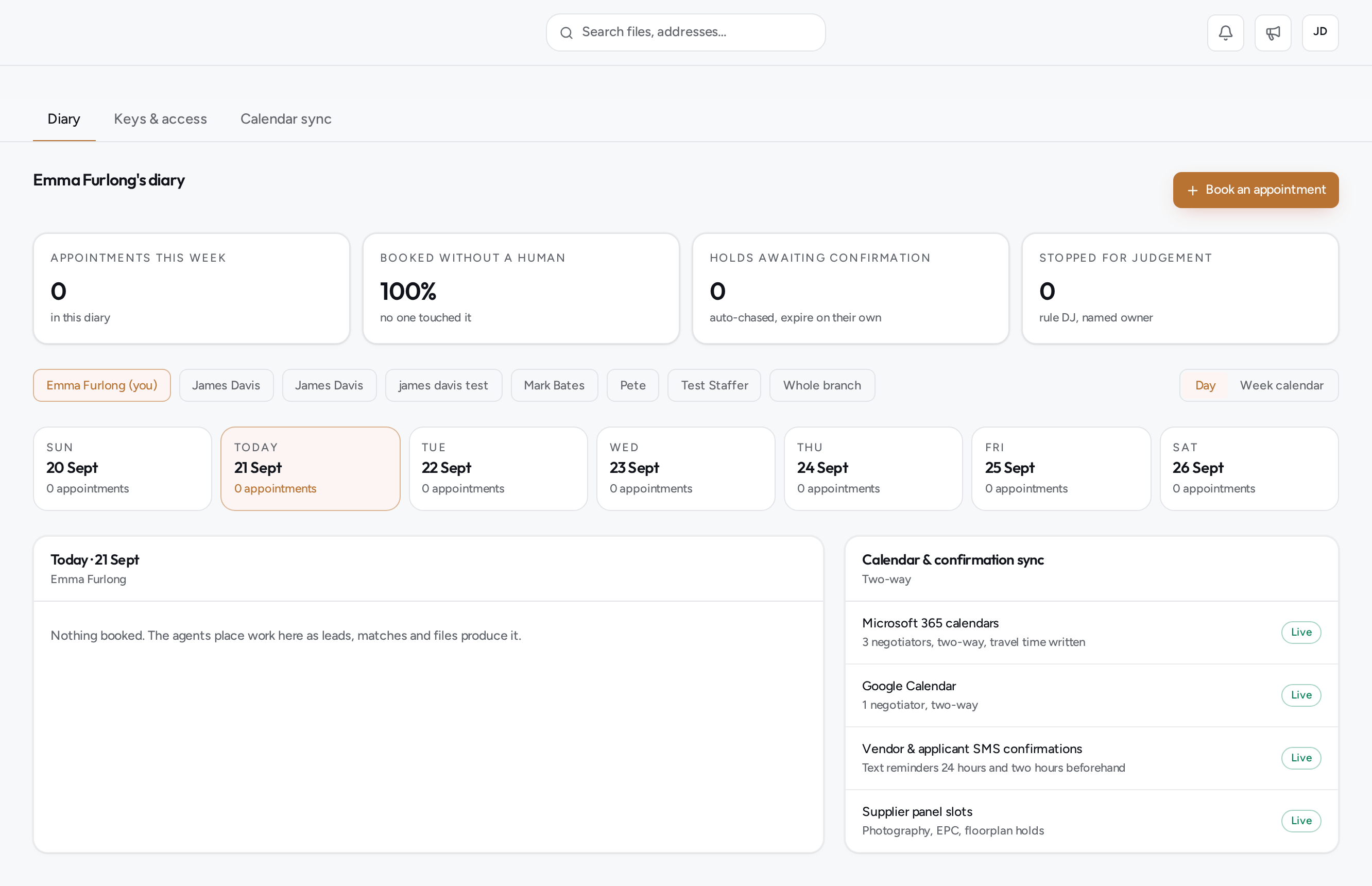Viewport: 1372px width, 886px height.
Task: Click Live badge for Microsoft 365 calendars
Action: [1300, 632]
